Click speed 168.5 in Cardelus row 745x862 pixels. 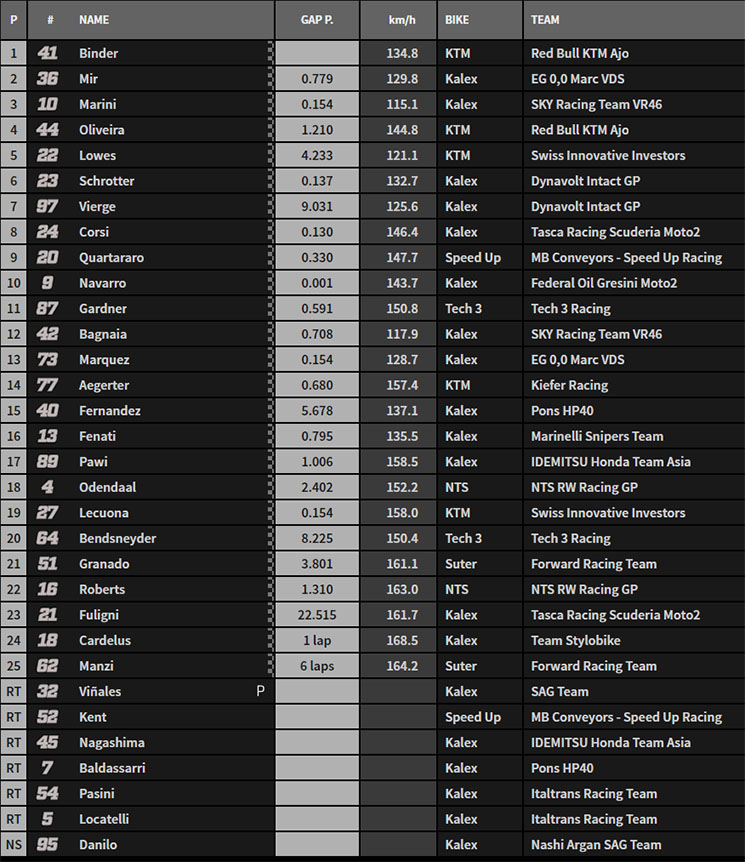click(402, 640)
